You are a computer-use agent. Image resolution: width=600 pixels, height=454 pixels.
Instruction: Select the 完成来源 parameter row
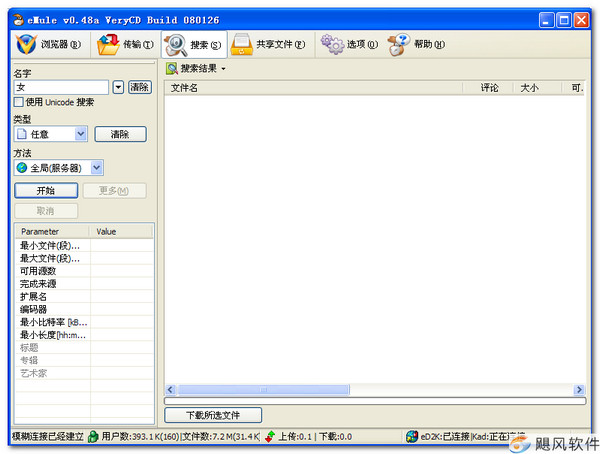click(x=84, y=284)
